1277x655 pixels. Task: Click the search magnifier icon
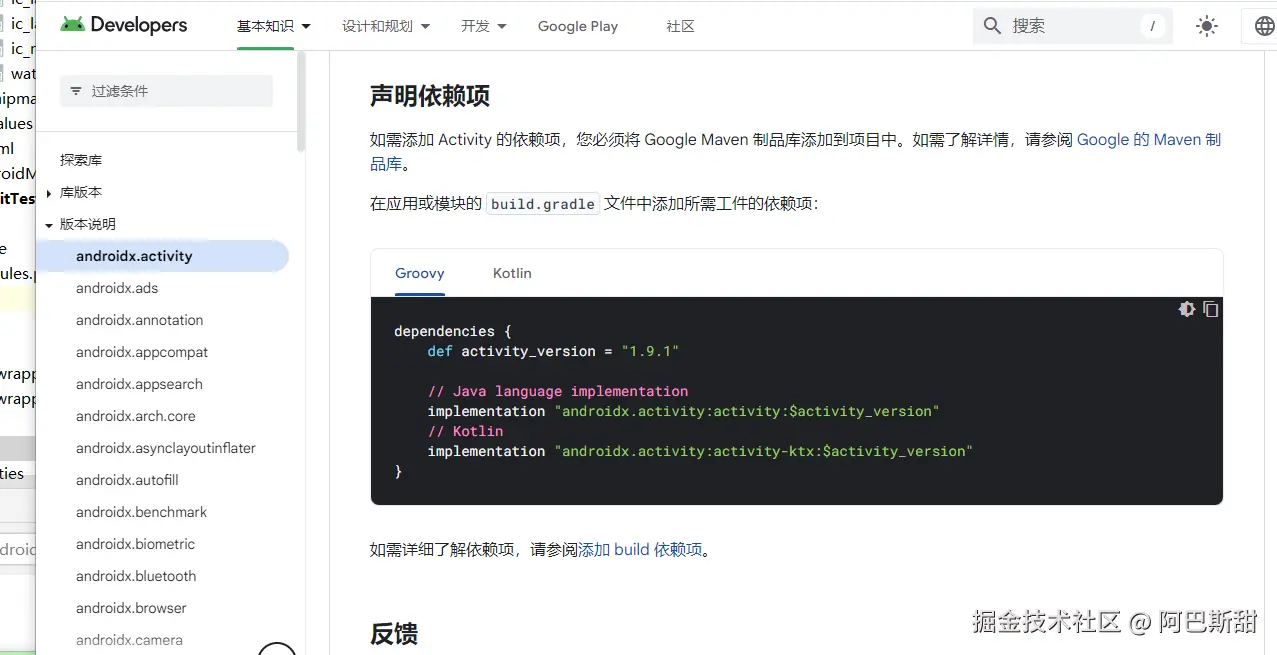pos(992,26)
